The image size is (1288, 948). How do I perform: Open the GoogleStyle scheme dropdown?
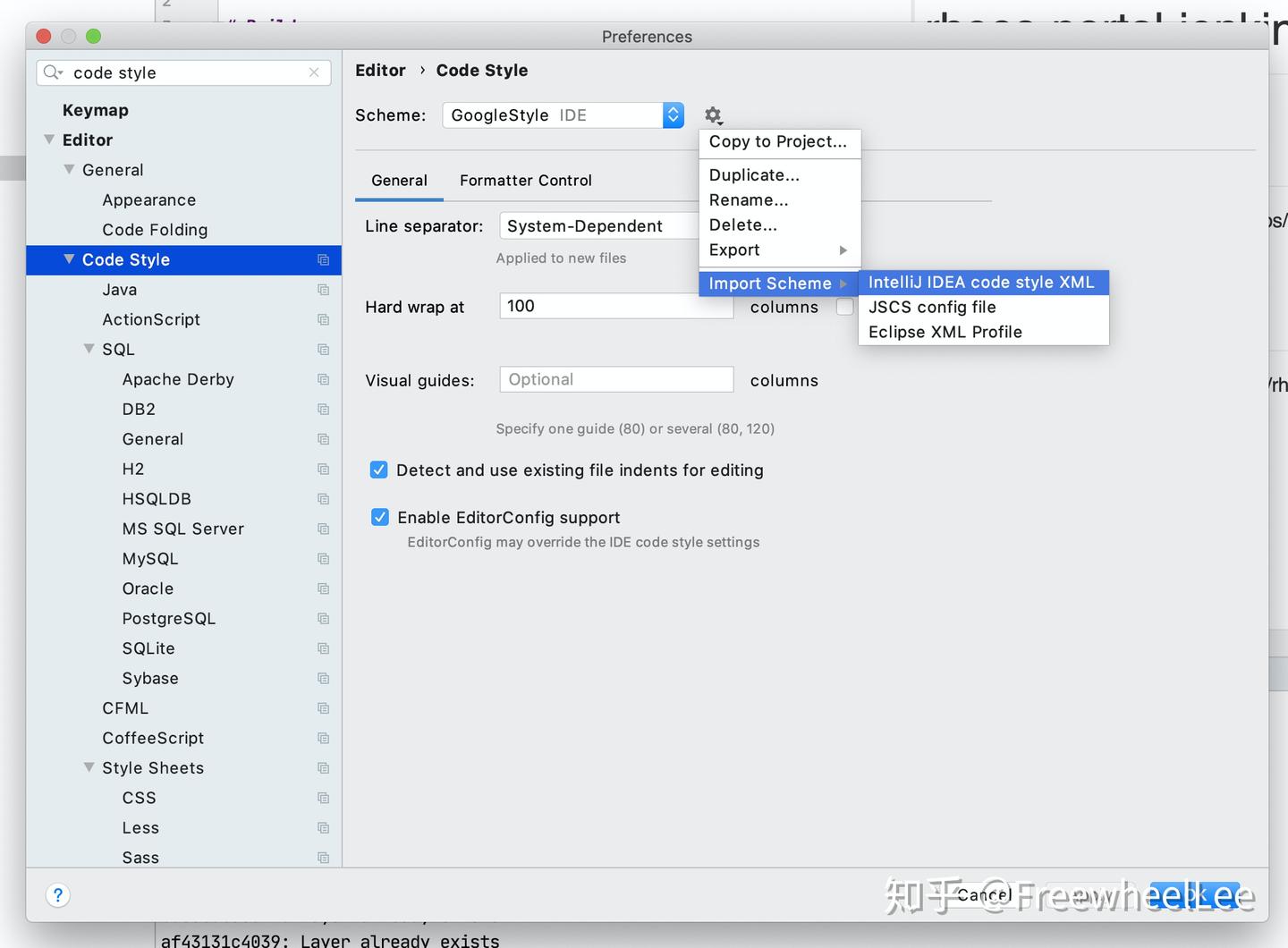click(x=673, y=114)
